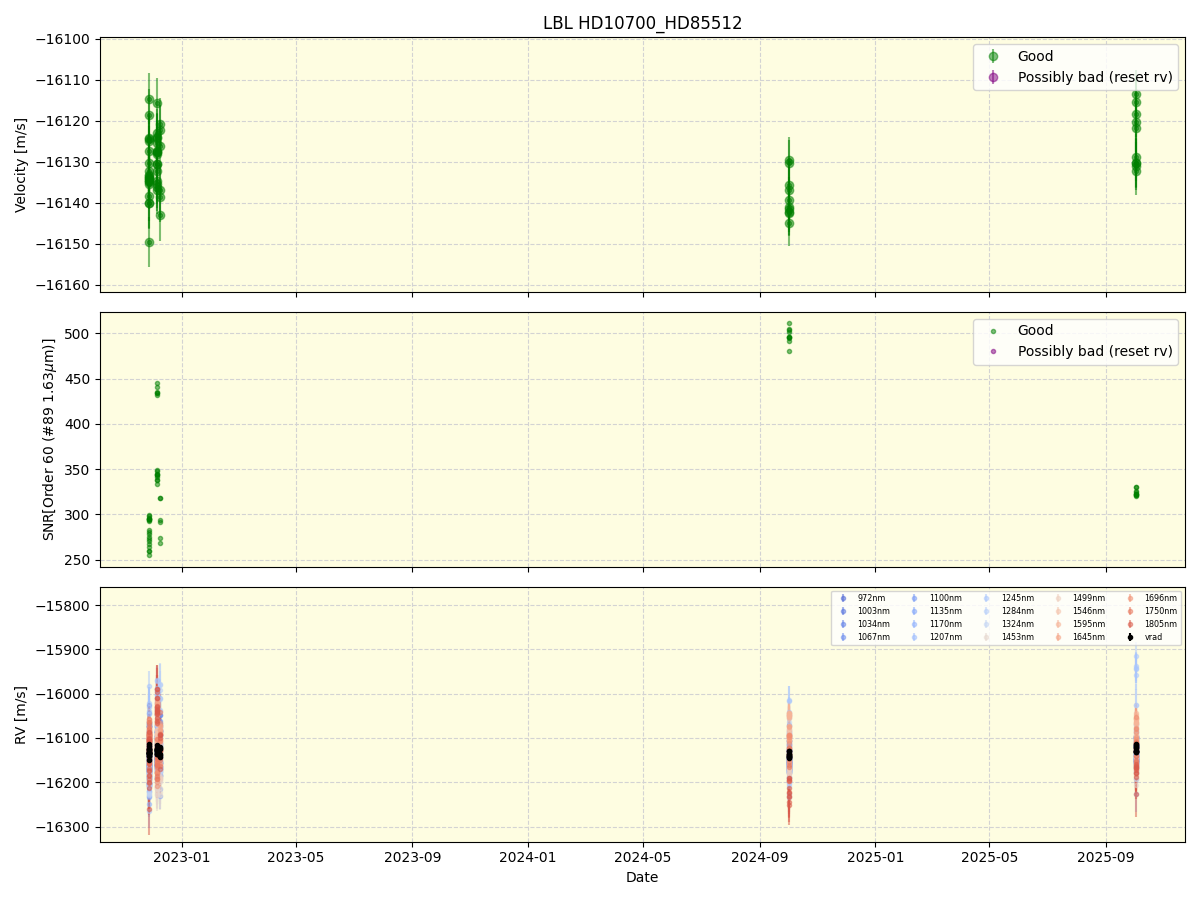
Task: Click the -16160 velocity tick label
Action: (x=65, y=285)
